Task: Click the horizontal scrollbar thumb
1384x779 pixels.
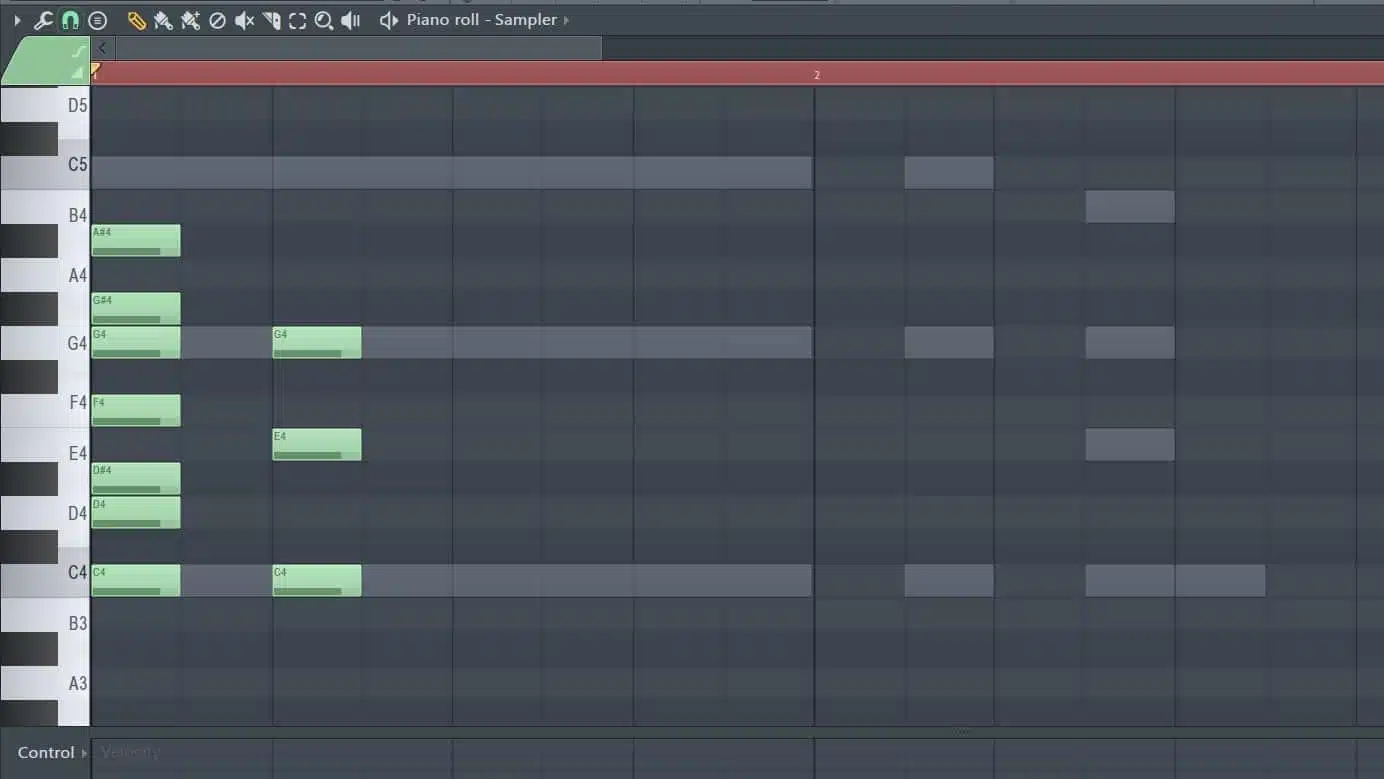Action: (x=359, y=48)
